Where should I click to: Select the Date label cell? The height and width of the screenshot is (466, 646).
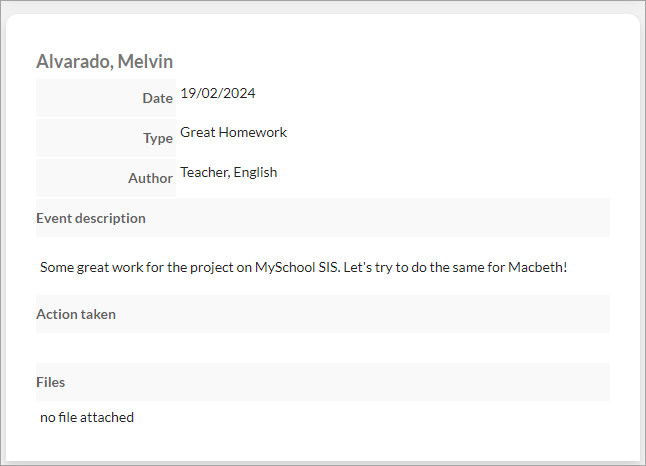tap(106, 98)
